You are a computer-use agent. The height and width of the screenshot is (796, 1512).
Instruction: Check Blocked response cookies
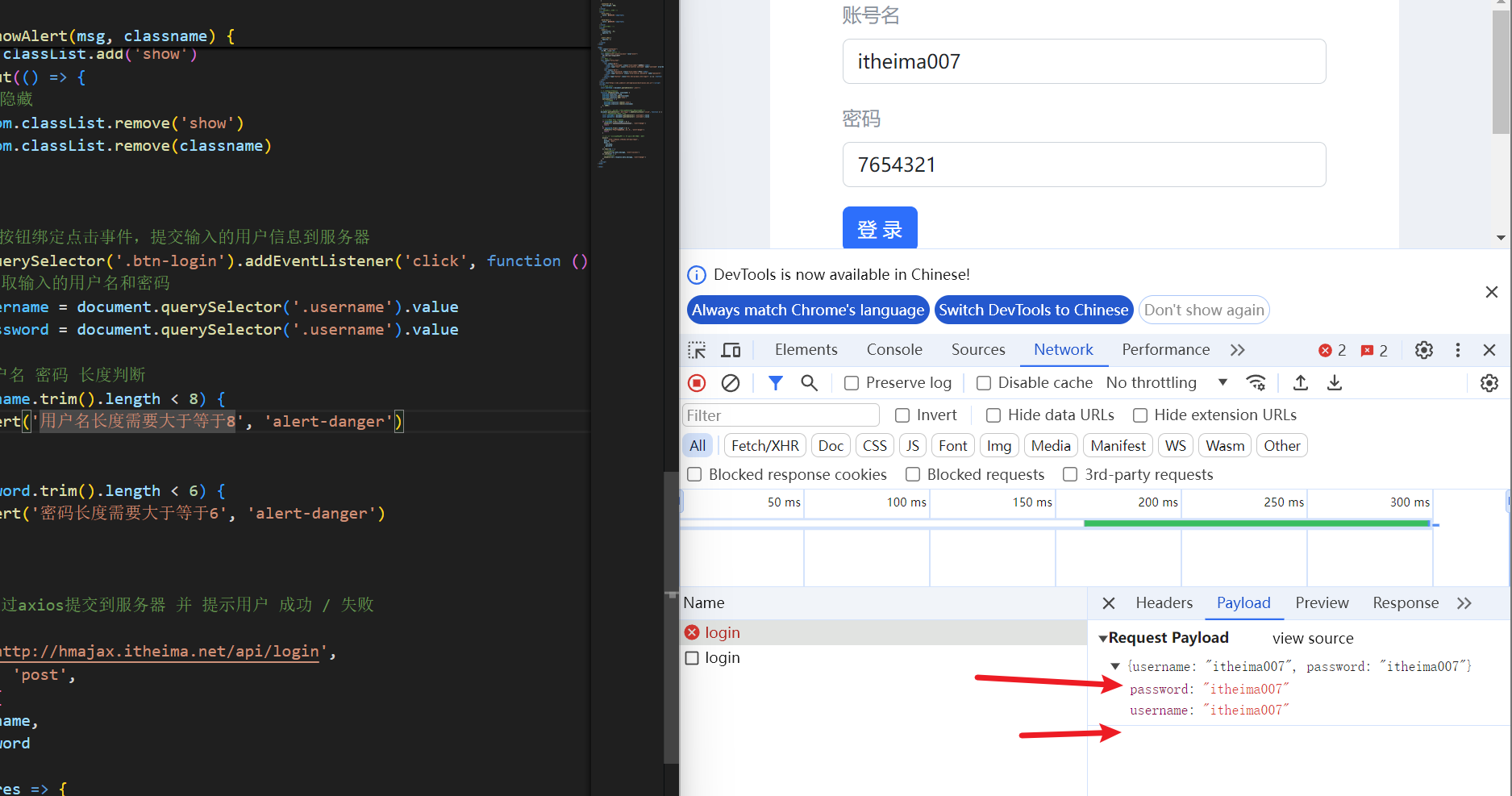click(x=694, y=475)
